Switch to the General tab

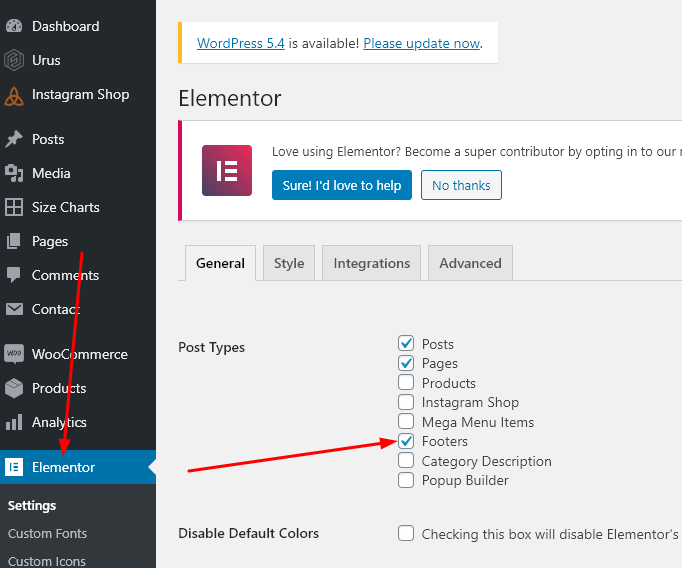click(x=221, y=263)
